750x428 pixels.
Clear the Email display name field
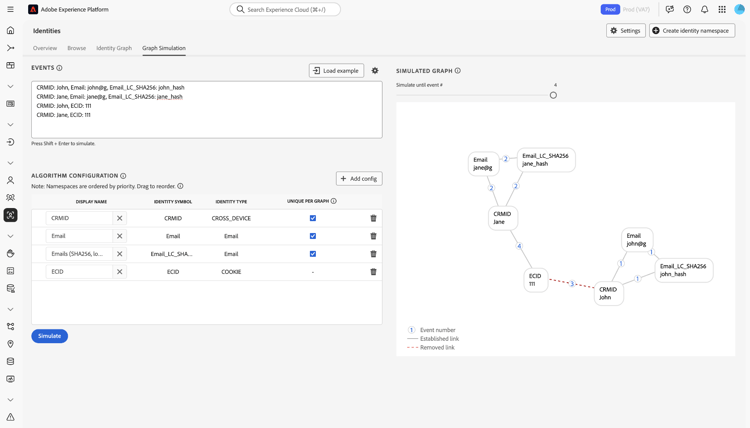120,236
